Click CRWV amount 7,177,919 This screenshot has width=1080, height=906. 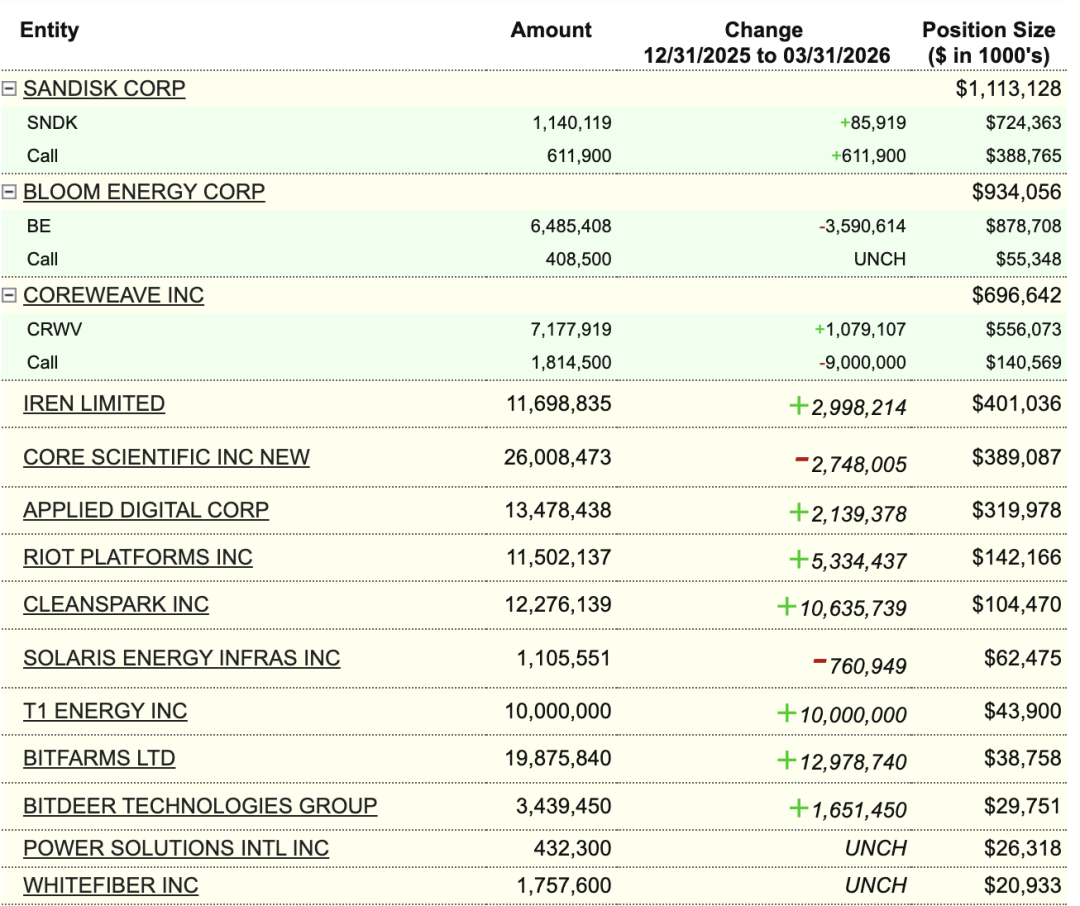[571, 329]
